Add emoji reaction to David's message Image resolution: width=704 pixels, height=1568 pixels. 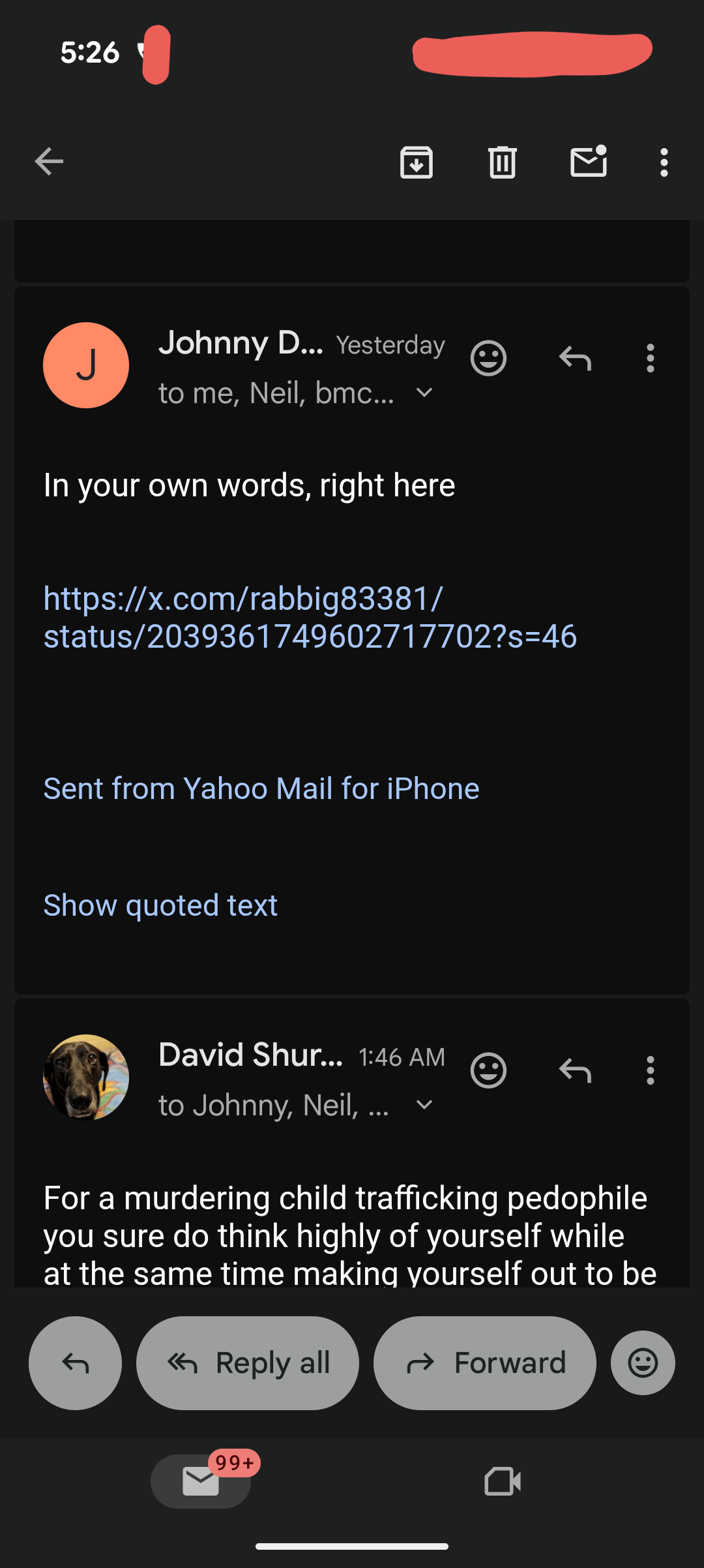488,1070
